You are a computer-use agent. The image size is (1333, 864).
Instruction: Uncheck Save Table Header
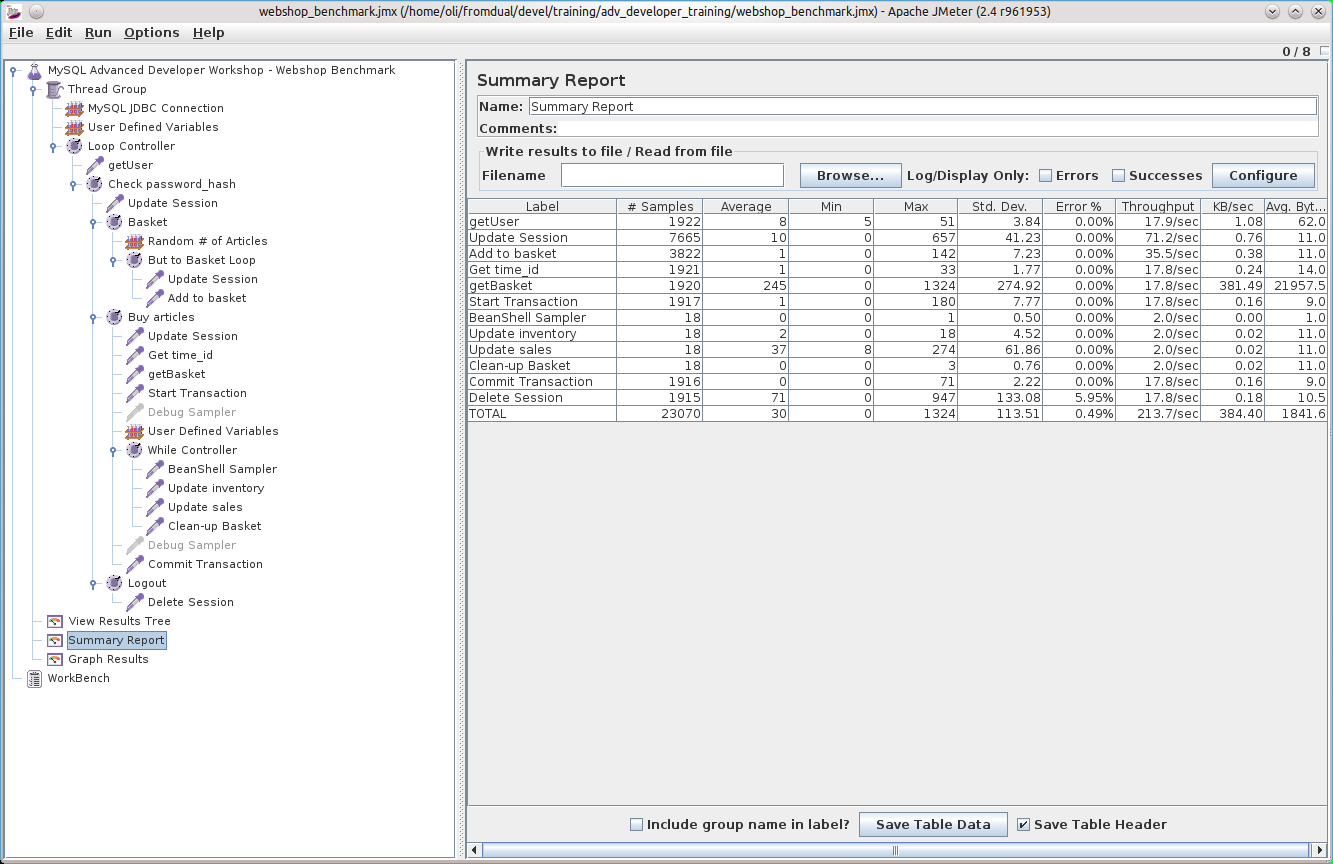1023,825
